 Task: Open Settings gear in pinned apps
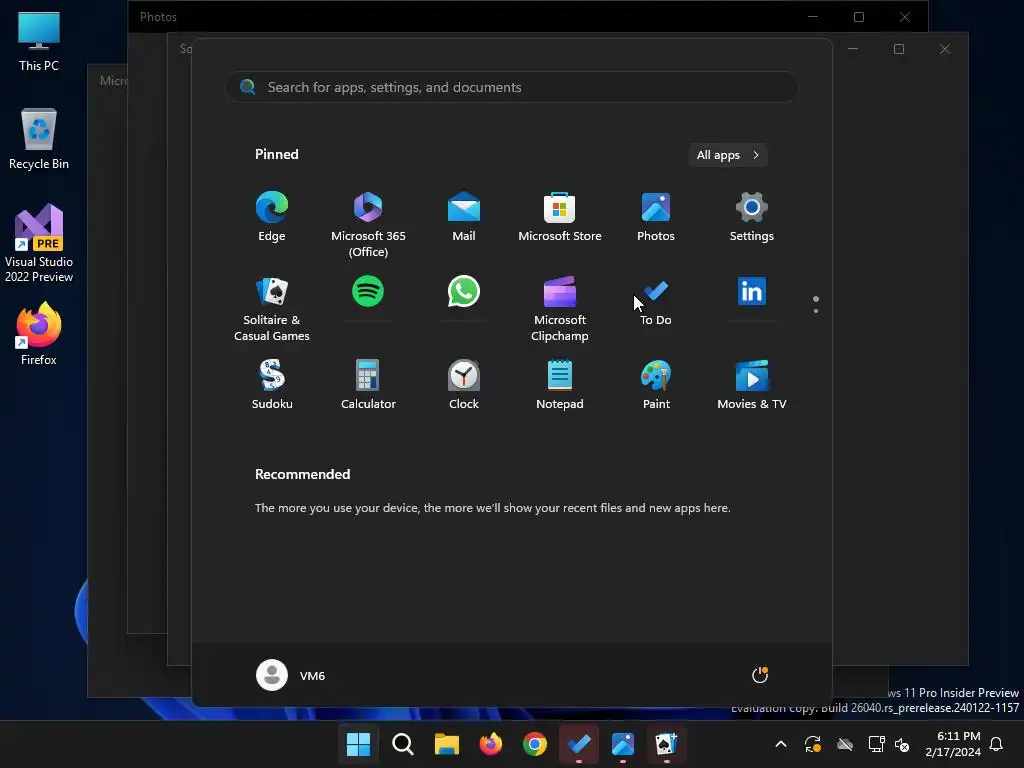pyautogui.click(x=752, y=217)
